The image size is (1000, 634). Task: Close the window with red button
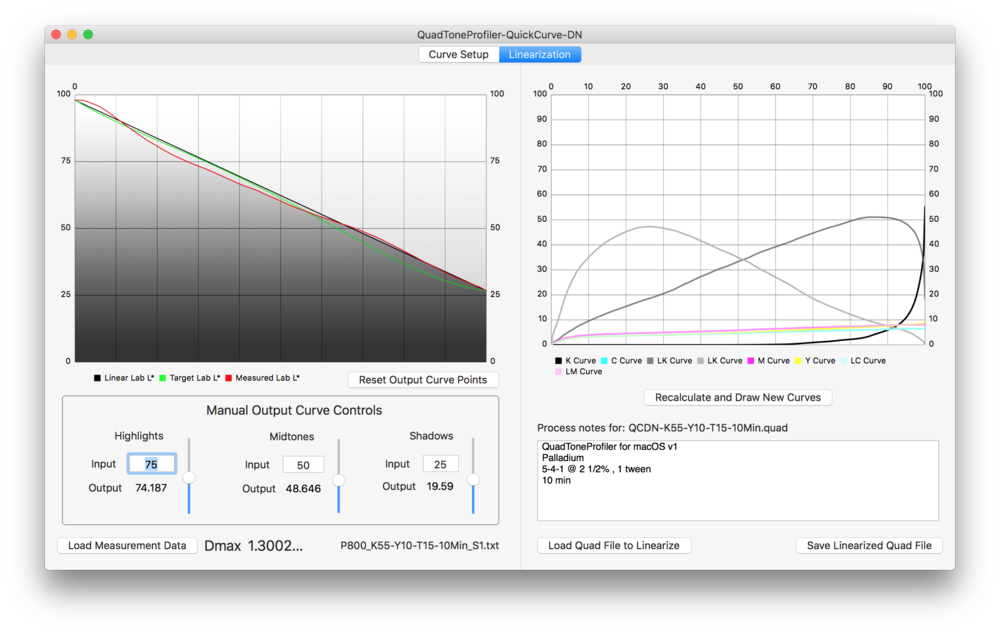56,34
